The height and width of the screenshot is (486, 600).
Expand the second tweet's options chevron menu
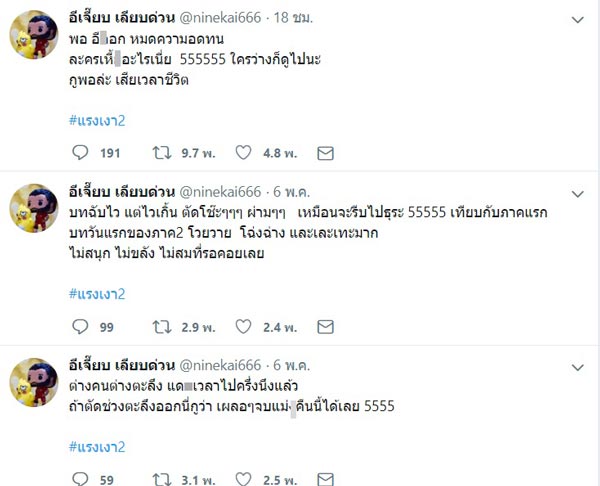point(577,192)
